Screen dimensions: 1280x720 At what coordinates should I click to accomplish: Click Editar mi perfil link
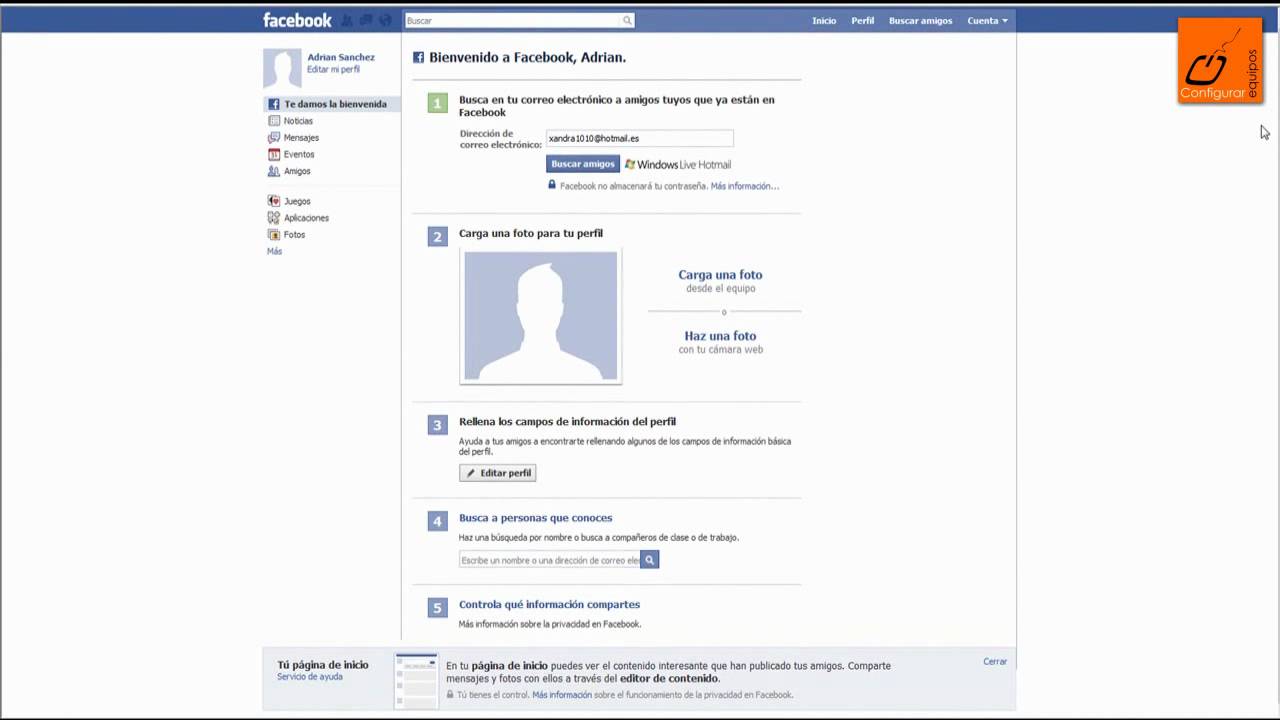pos(333,69)
